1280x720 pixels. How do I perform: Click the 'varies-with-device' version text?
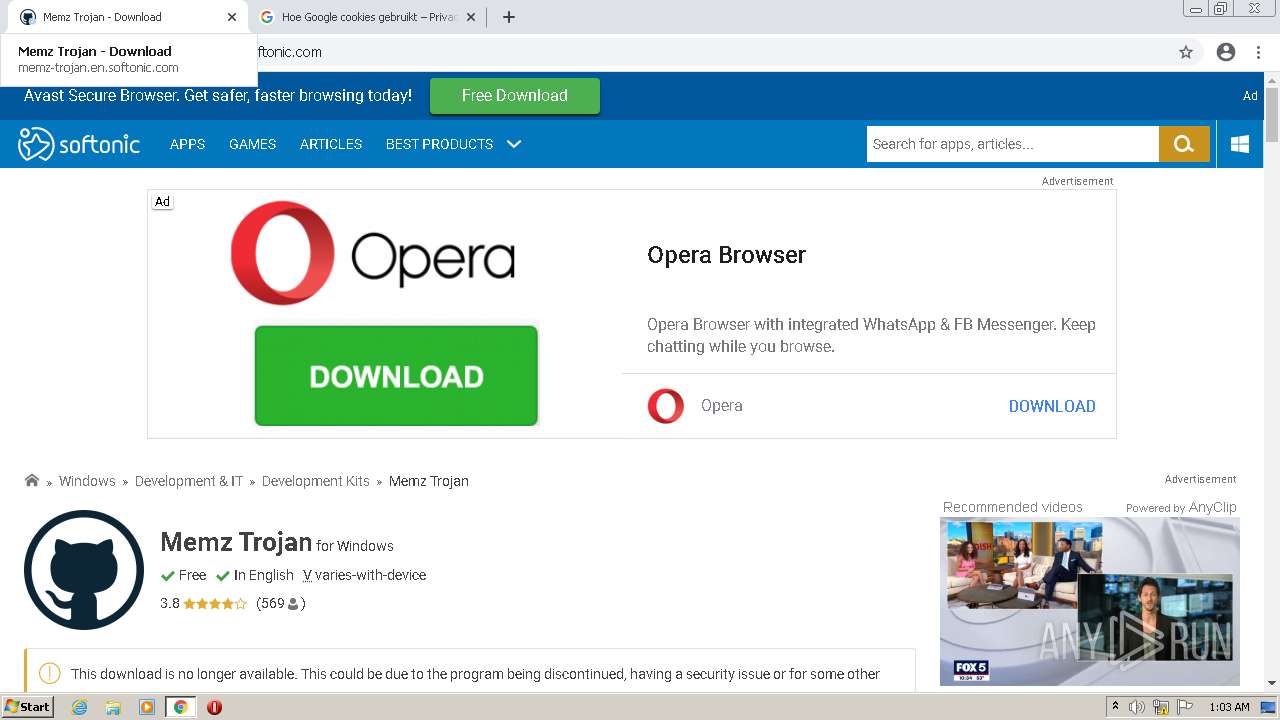pos(371,575)
